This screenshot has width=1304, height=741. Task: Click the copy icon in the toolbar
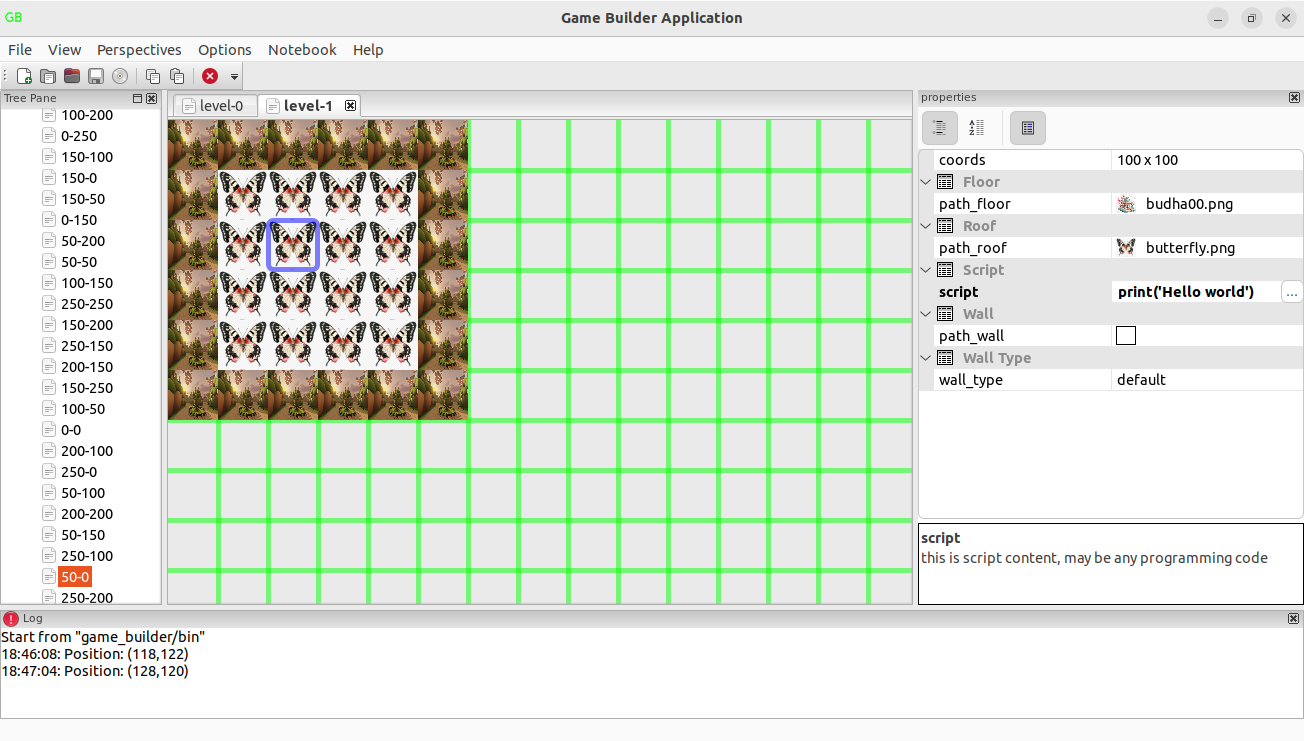point(153,76)
